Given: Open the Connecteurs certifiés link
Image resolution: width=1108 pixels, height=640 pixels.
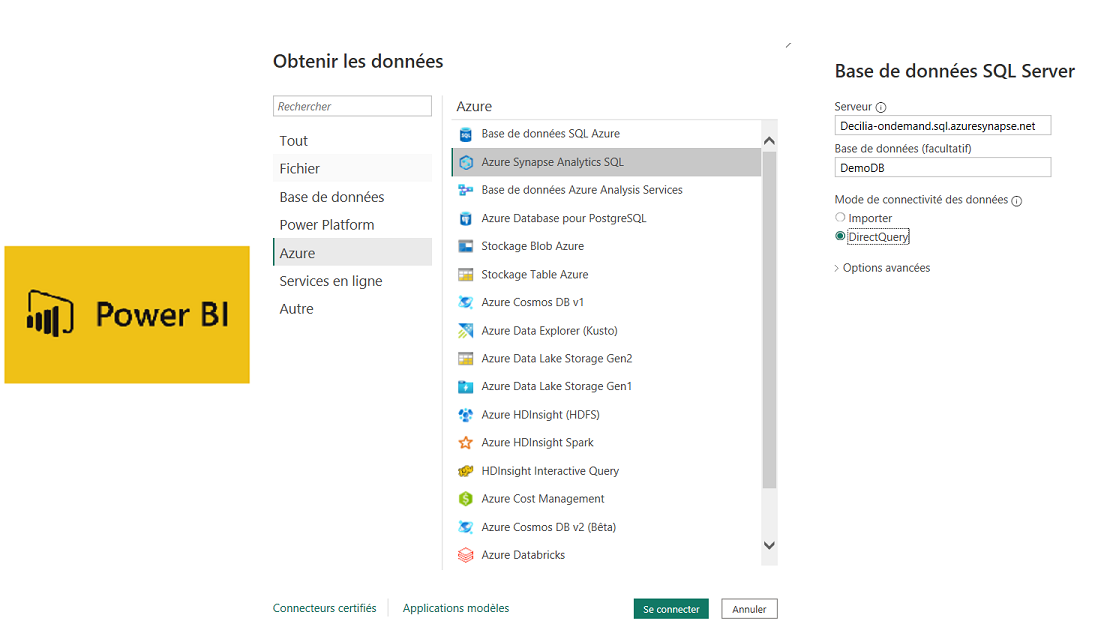Looking at the screenshot, I should 324,608.
